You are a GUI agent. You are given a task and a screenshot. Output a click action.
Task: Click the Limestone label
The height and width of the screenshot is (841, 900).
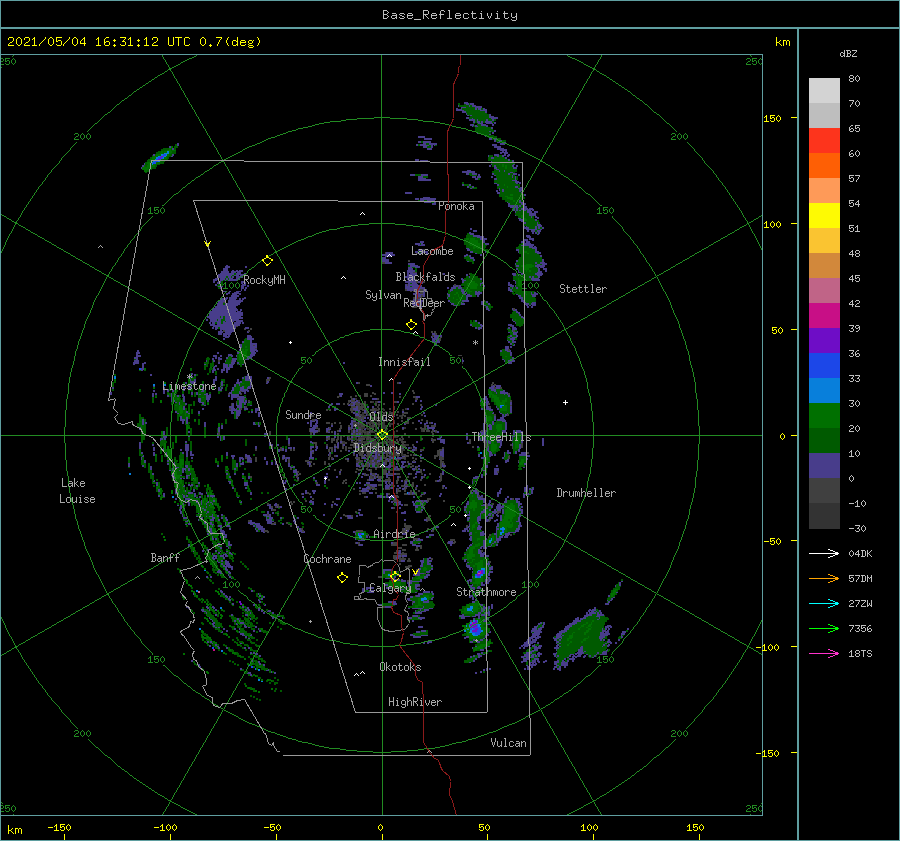189,386
